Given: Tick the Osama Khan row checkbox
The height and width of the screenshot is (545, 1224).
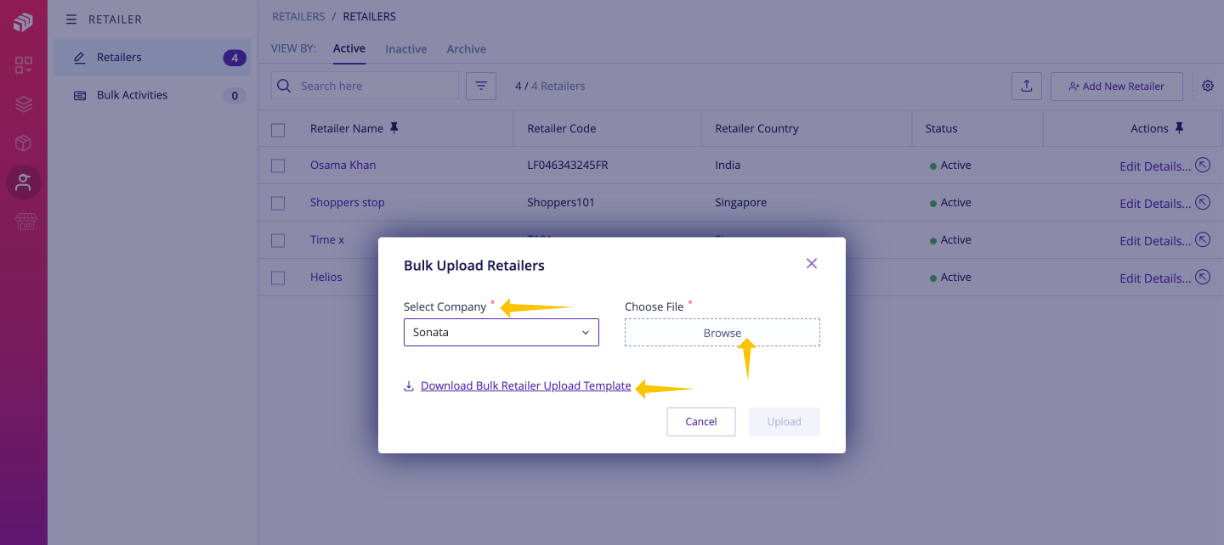Looking at the screenshot, I should 278,166.
